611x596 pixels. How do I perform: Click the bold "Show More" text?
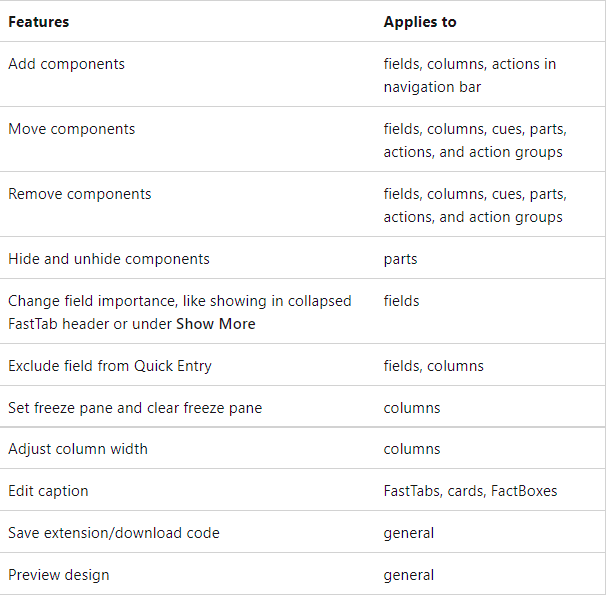point(216,324)
